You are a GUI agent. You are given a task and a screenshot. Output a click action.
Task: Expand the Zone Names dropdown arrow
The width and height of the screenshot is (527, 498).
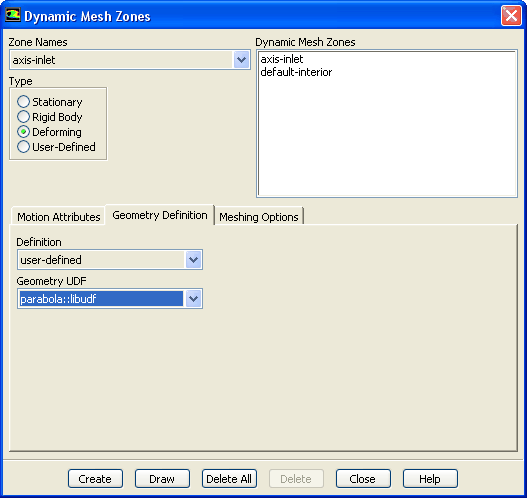(x=241, y=60)
